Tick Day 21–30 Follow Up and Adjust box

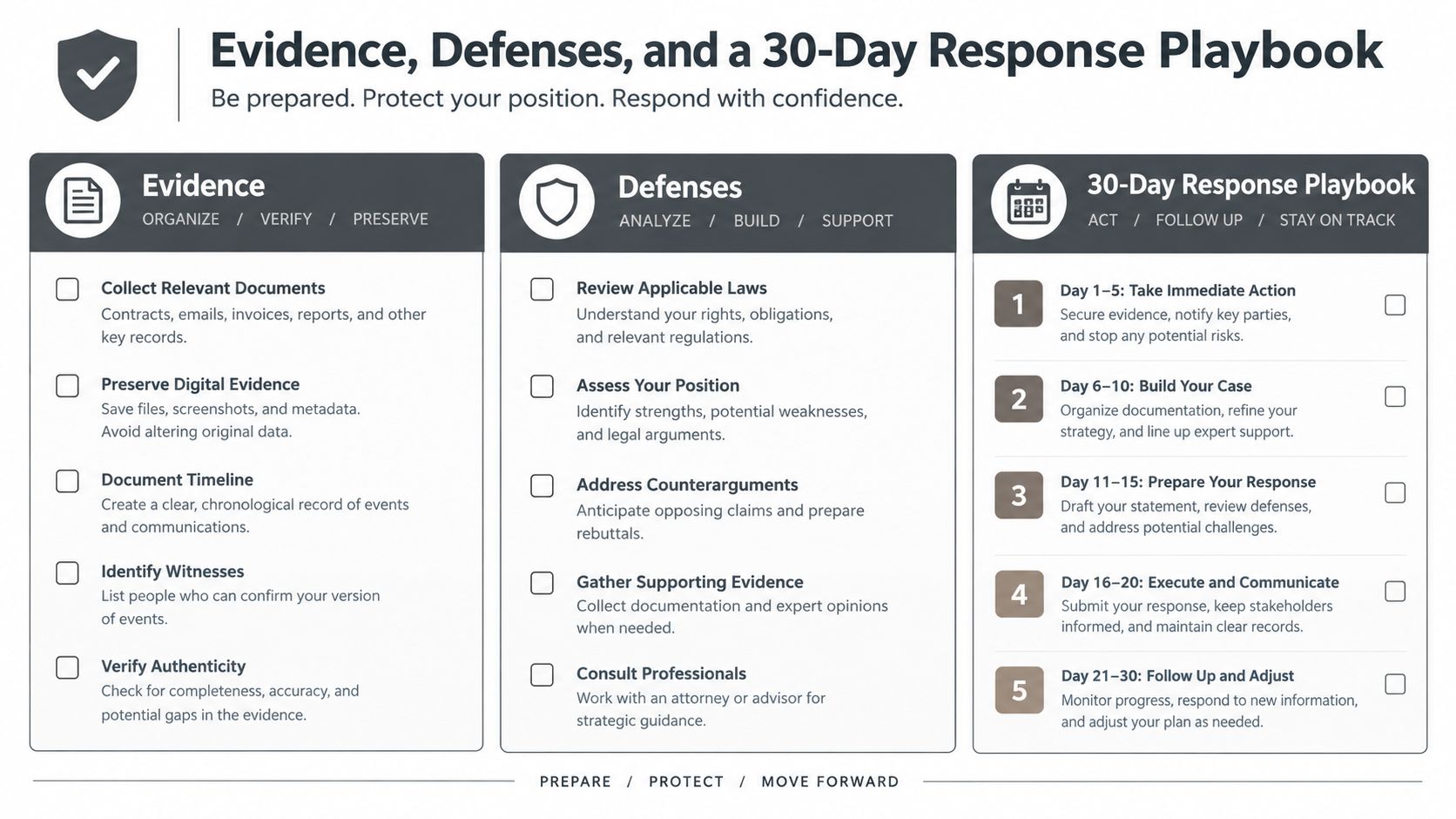coord(1395,684)
